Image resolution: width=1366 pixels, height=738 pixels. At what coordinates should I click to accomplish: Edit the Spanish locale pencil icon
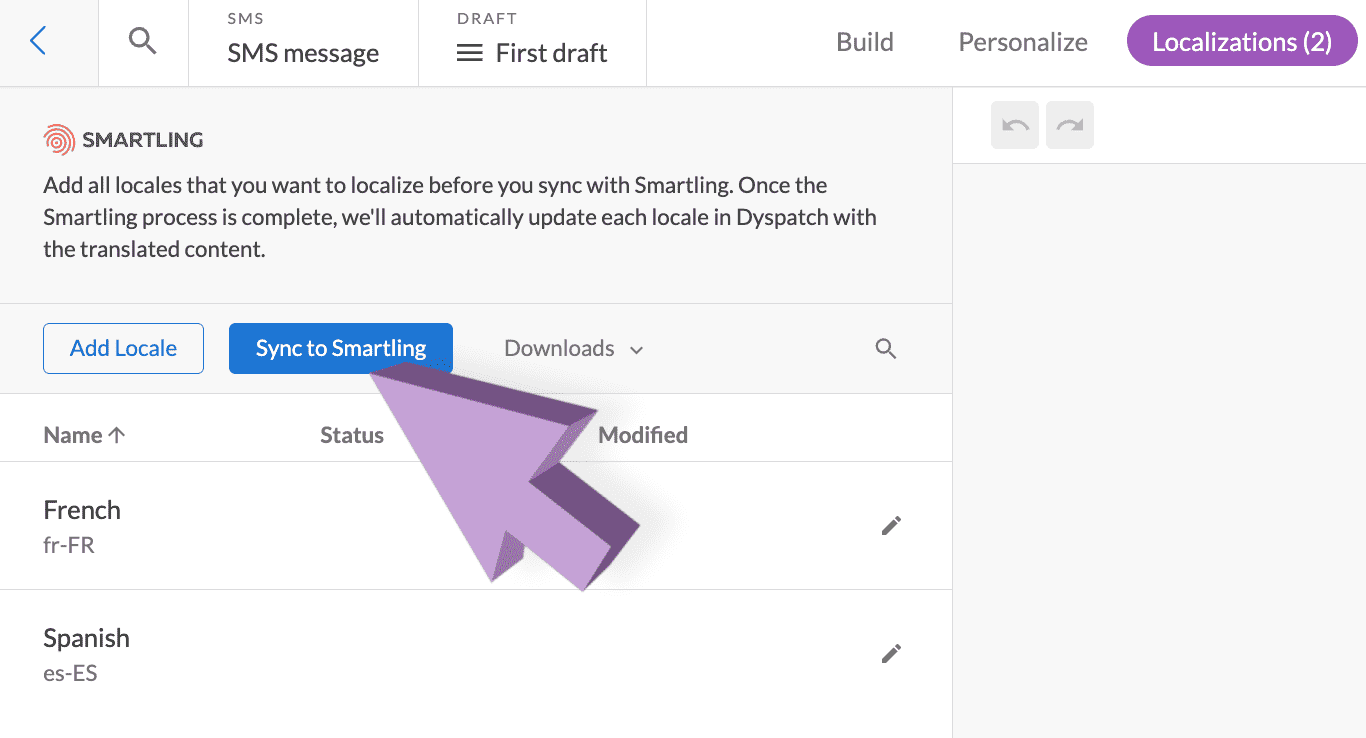(x=891, y=653)
